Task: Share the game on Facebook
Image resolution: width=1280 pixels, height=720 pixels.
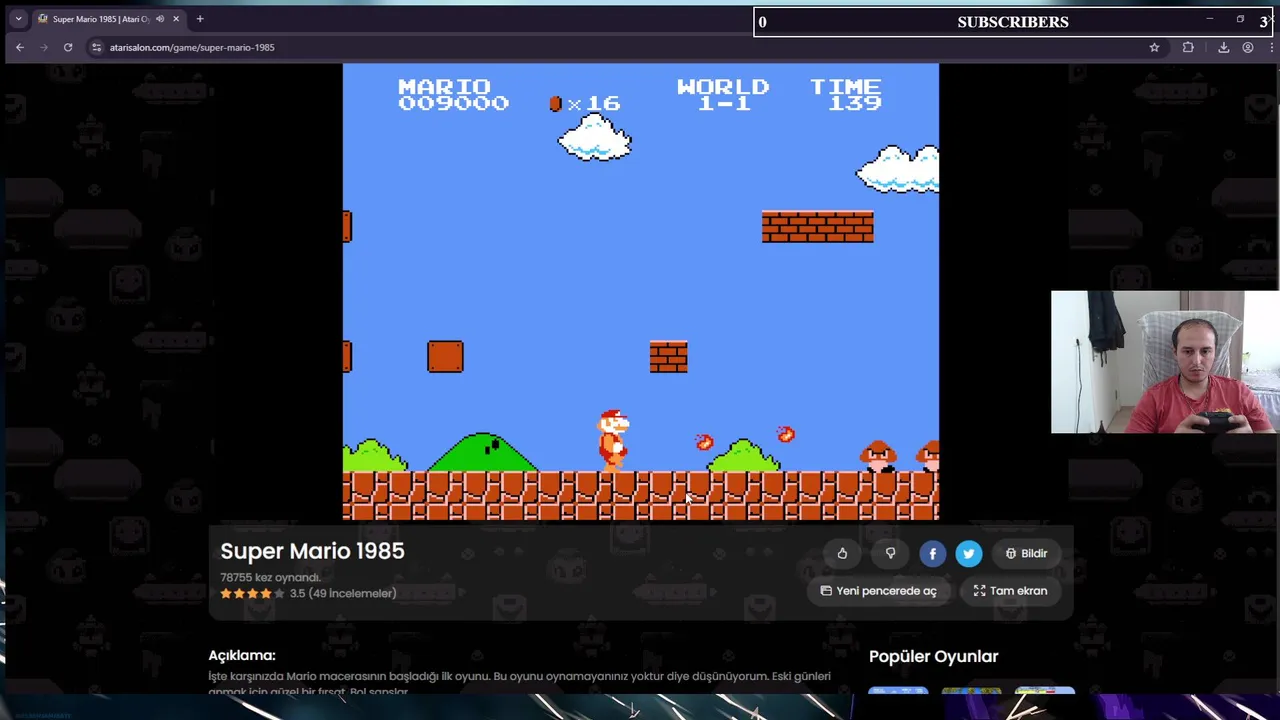Action: click(932, 553)
